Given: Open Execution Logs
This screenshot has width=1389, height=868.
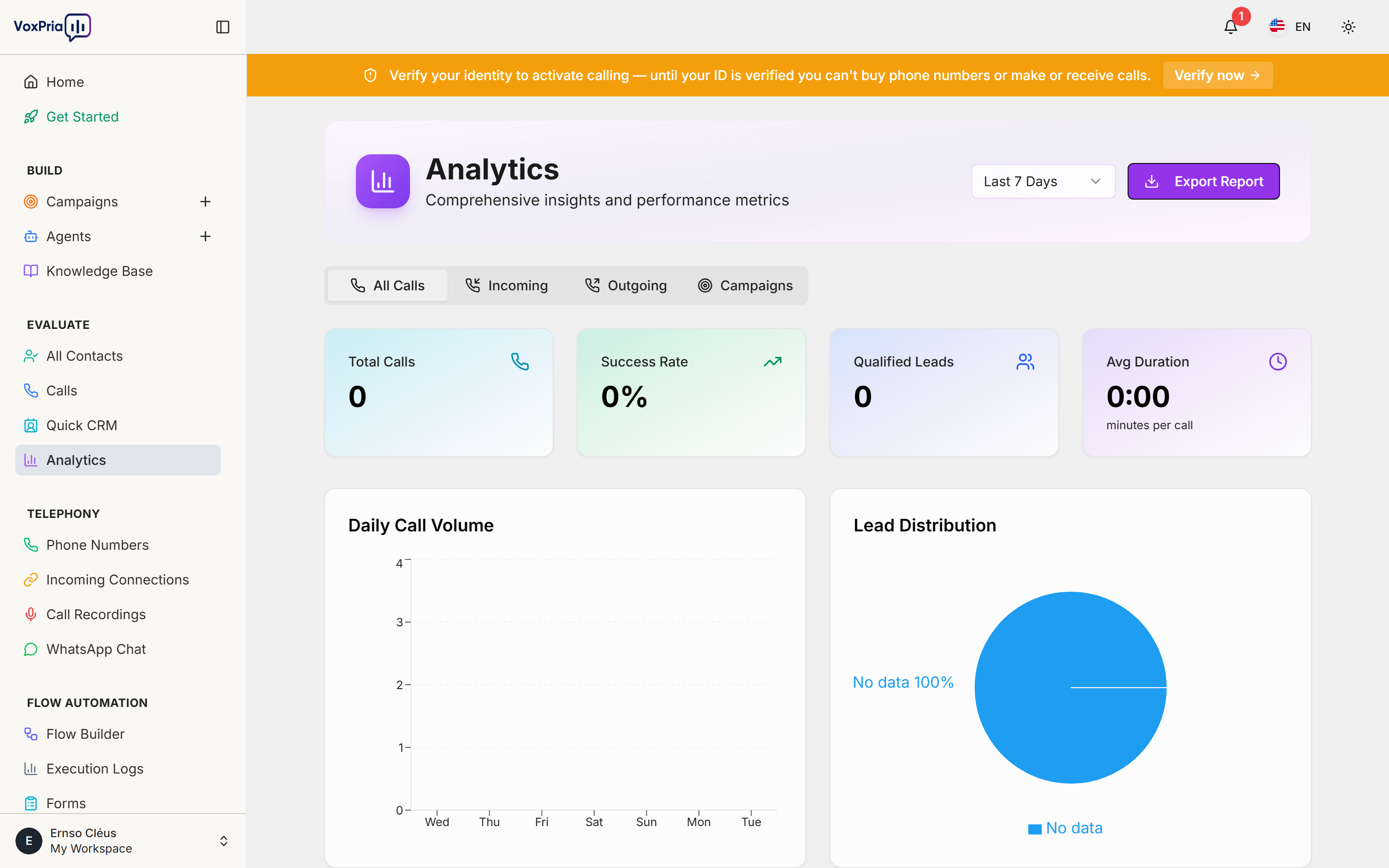Looking at the screenshot, I should click(x=118, y=769).
